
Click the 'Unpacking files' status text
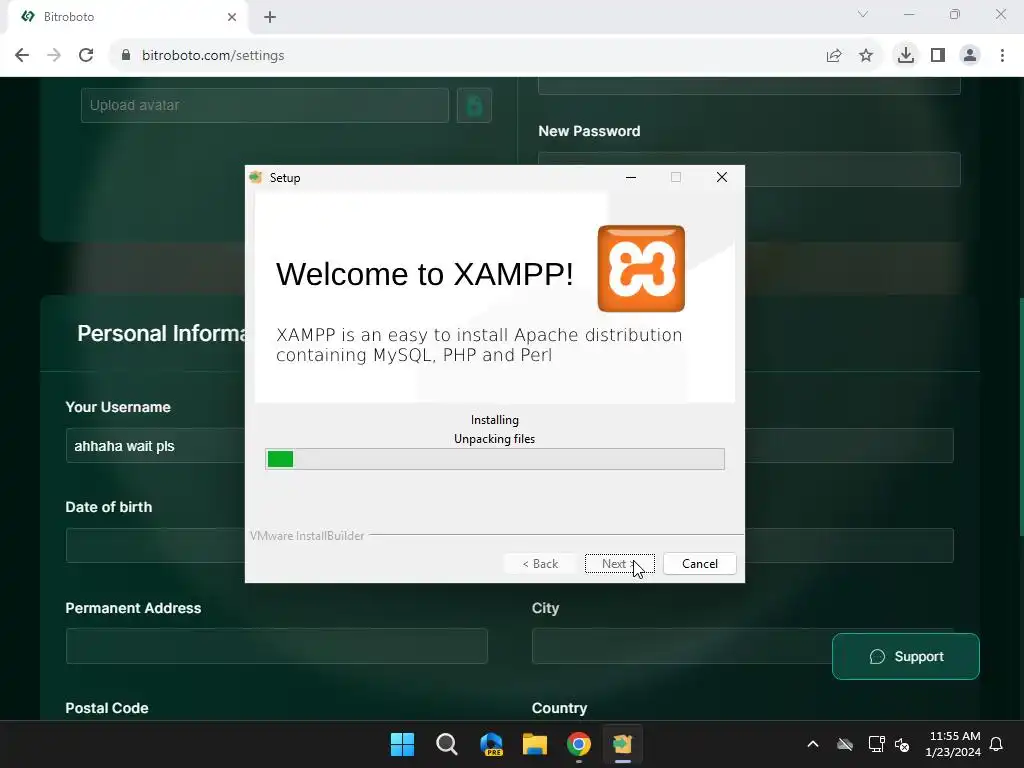tap(494, 439)
